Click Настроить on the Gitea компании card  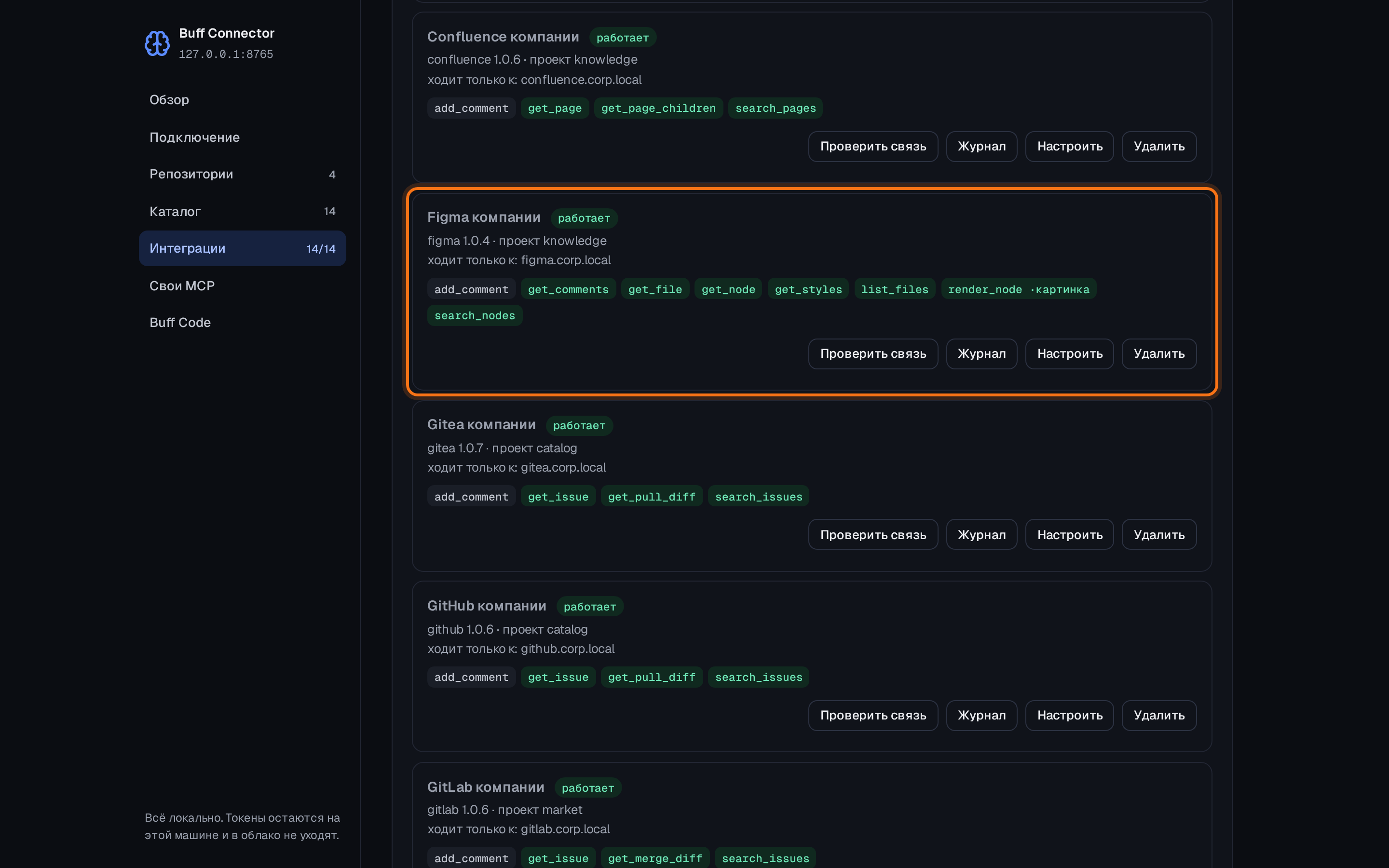(x=1069, y=534)
